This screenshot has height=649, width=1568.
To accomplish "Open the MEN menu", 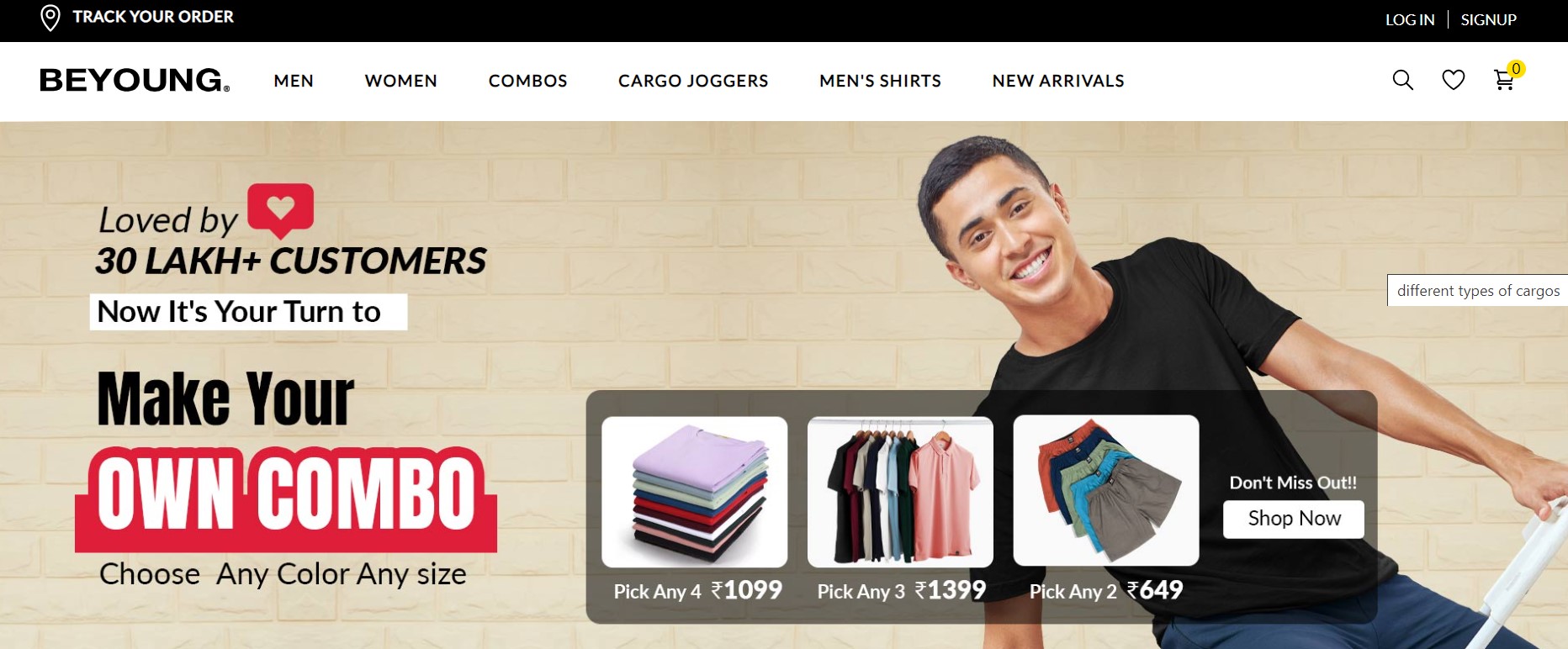I will click(294, 81).
